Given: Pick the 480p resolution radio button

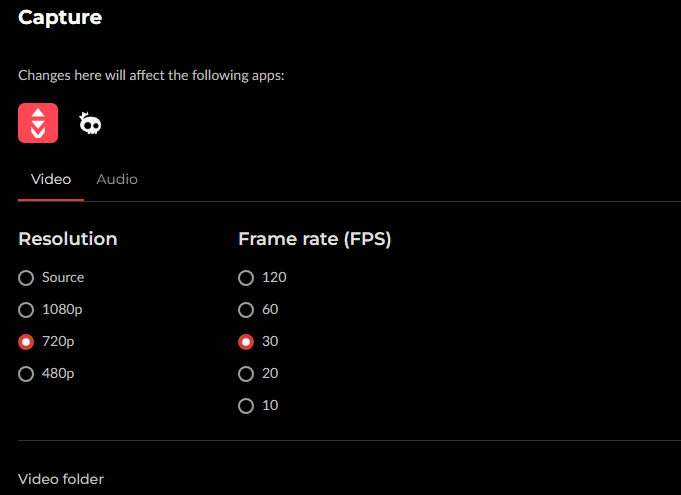Looking at the screenshot, I should pyautogui.click(x=26, y=374).
